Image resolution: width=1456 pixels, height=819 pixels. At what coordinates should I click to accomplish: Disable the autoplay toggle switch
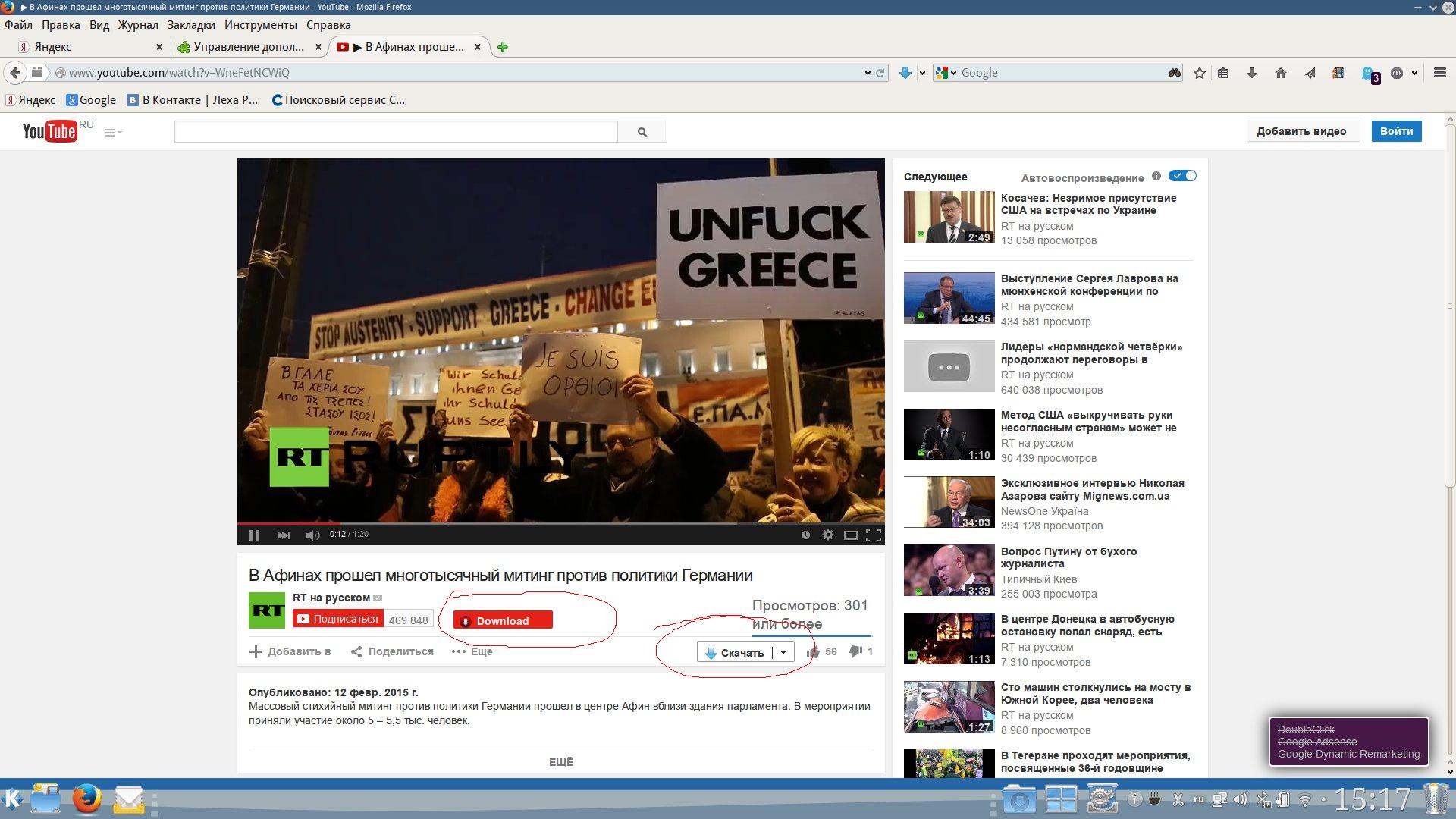click(1182, 176)
